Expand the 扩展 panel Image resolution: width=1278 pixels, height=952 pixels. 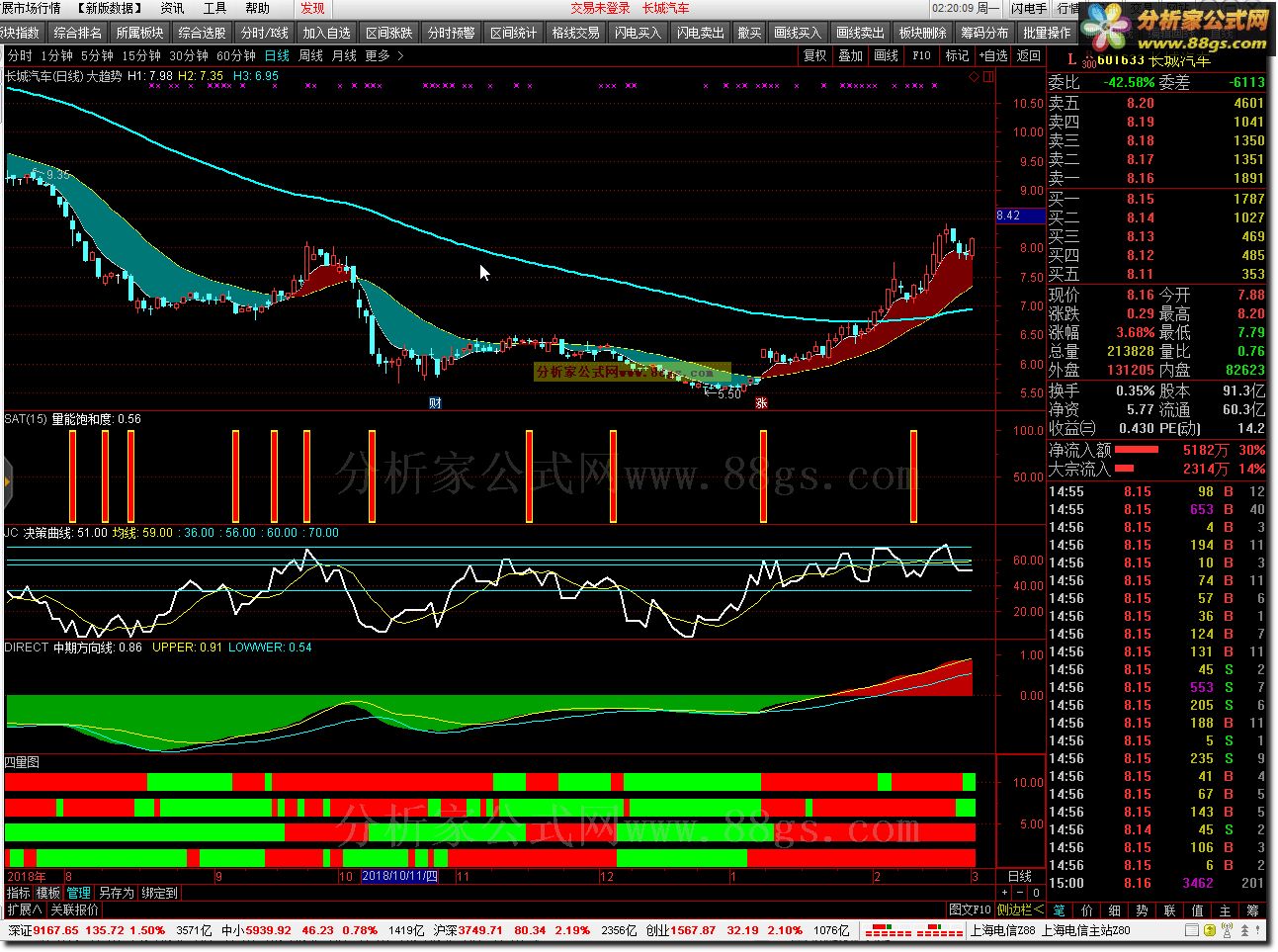point(25,910)
